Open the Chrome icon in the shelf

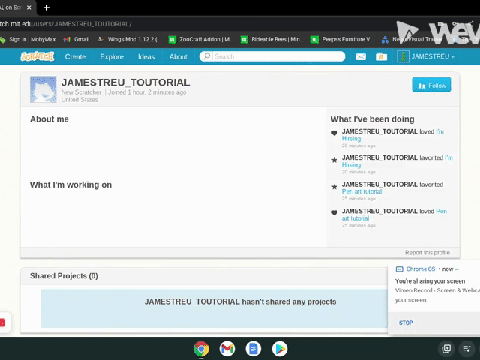tap(201, 349)
